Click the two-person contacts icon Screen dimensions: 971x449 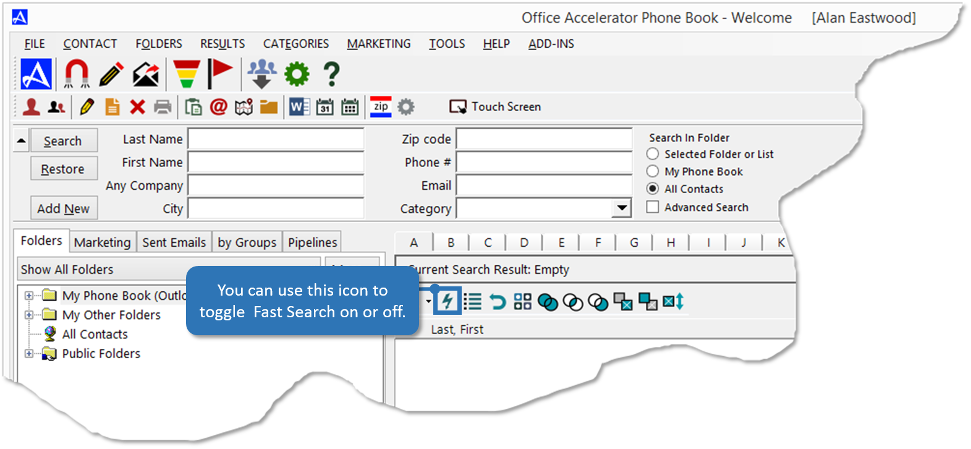(x=56, y=107)
